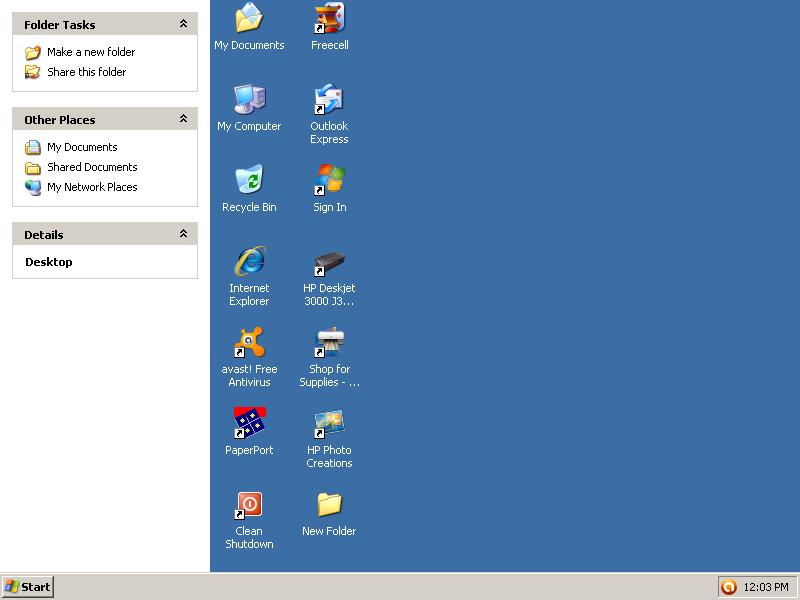Click the Details header title

pos(44,235)
